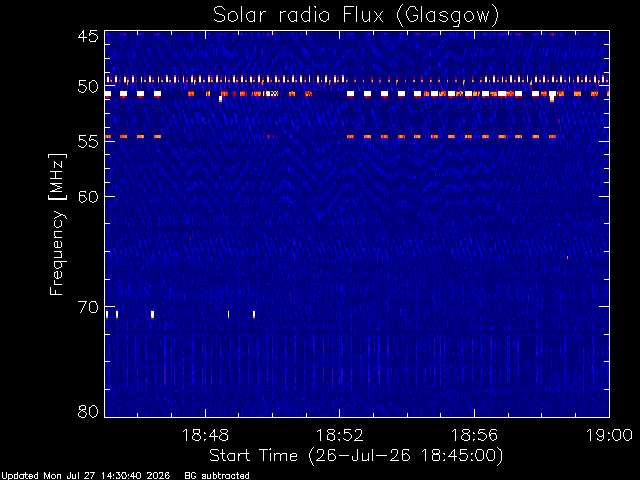This screenshot has width=640, height=480.
Task: Click the 55 MHz axis label
Action: pos(88,142)
